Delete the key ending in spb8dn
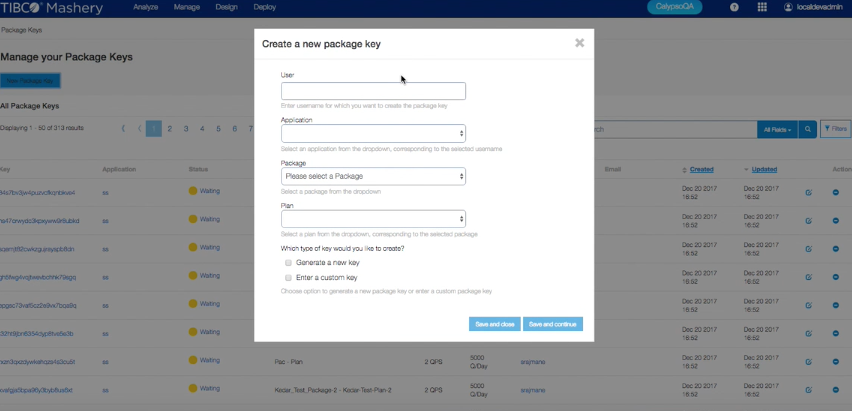 coord(836,249)
